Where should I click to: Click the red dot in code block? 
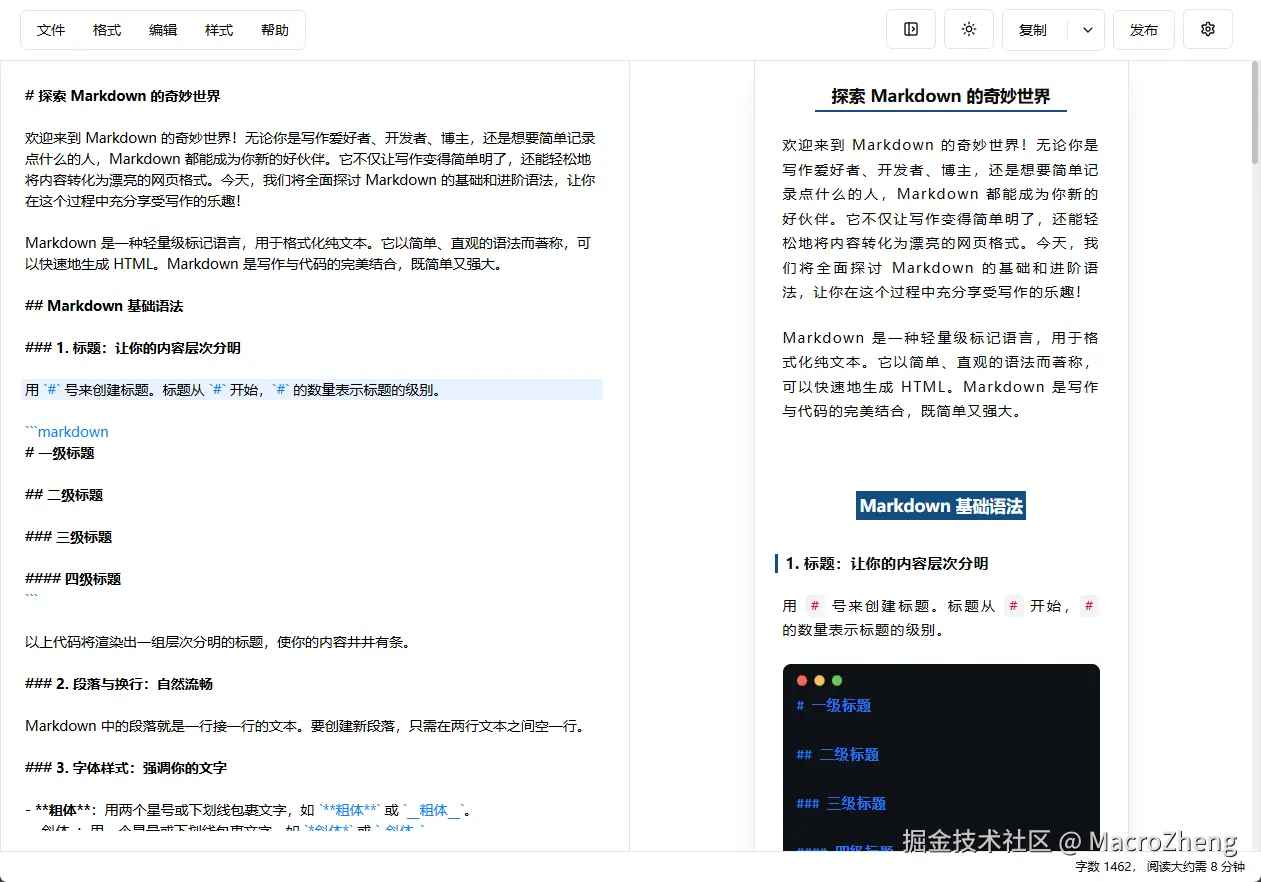tap(802, 681)
